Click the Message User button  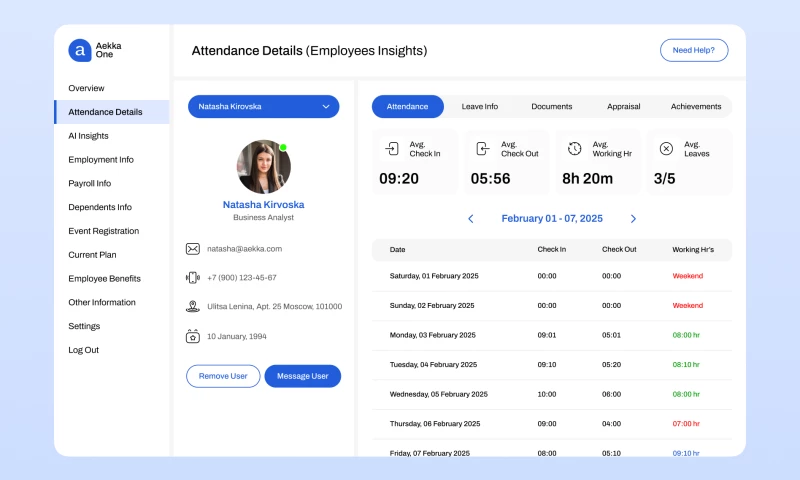303,376
